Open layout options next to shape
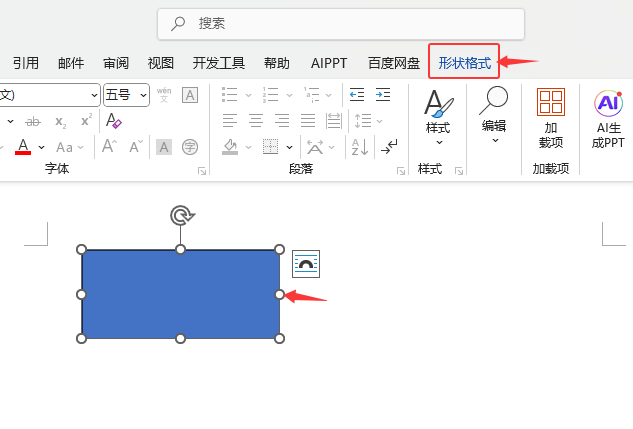 306,264
